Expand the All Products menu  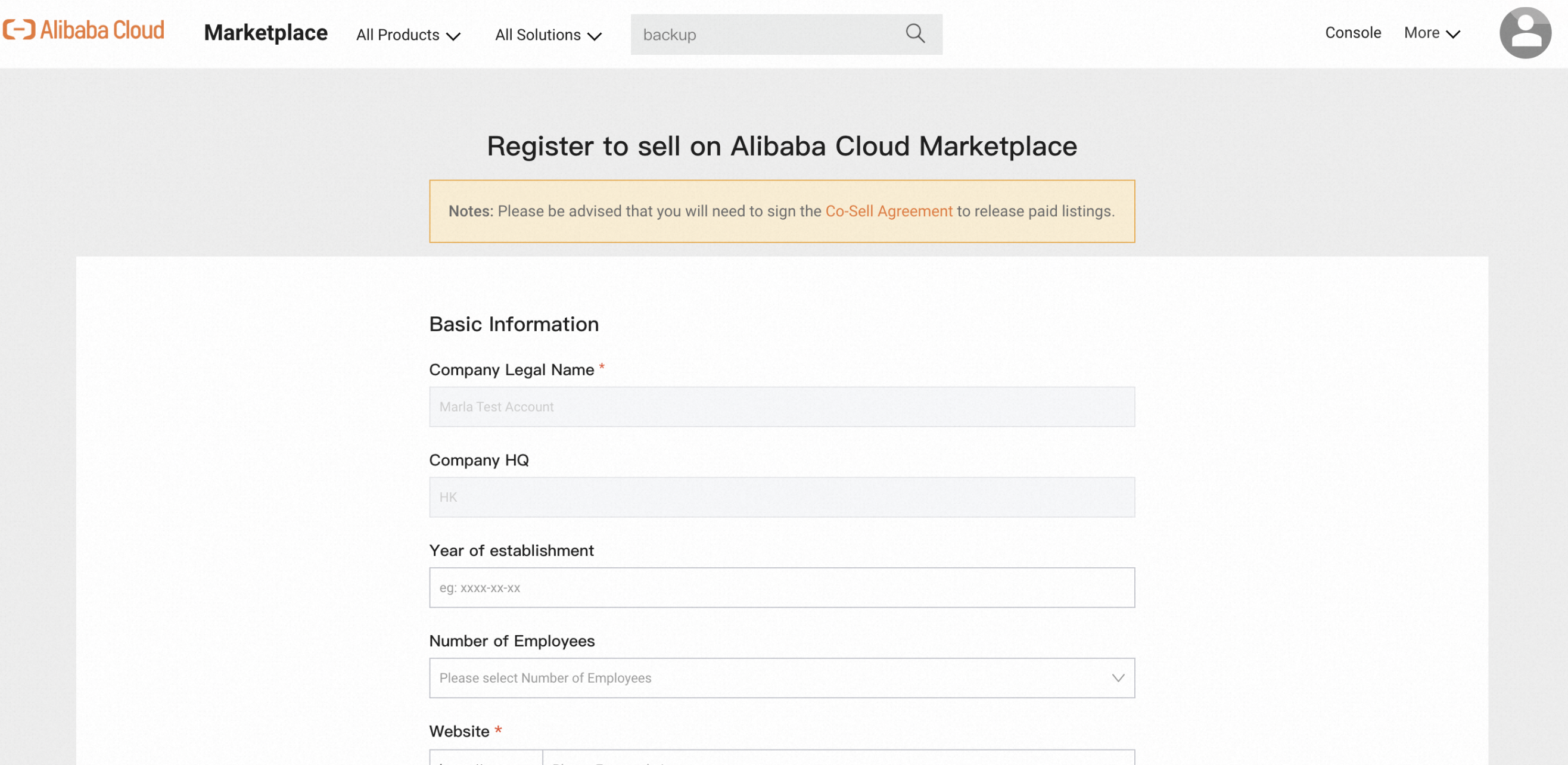(x=408, y=35)
